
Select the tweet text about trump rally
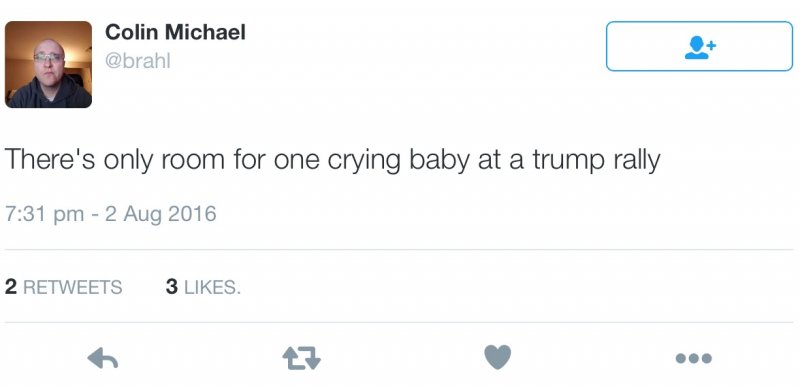pyautogui.click(x=333, y=160)
